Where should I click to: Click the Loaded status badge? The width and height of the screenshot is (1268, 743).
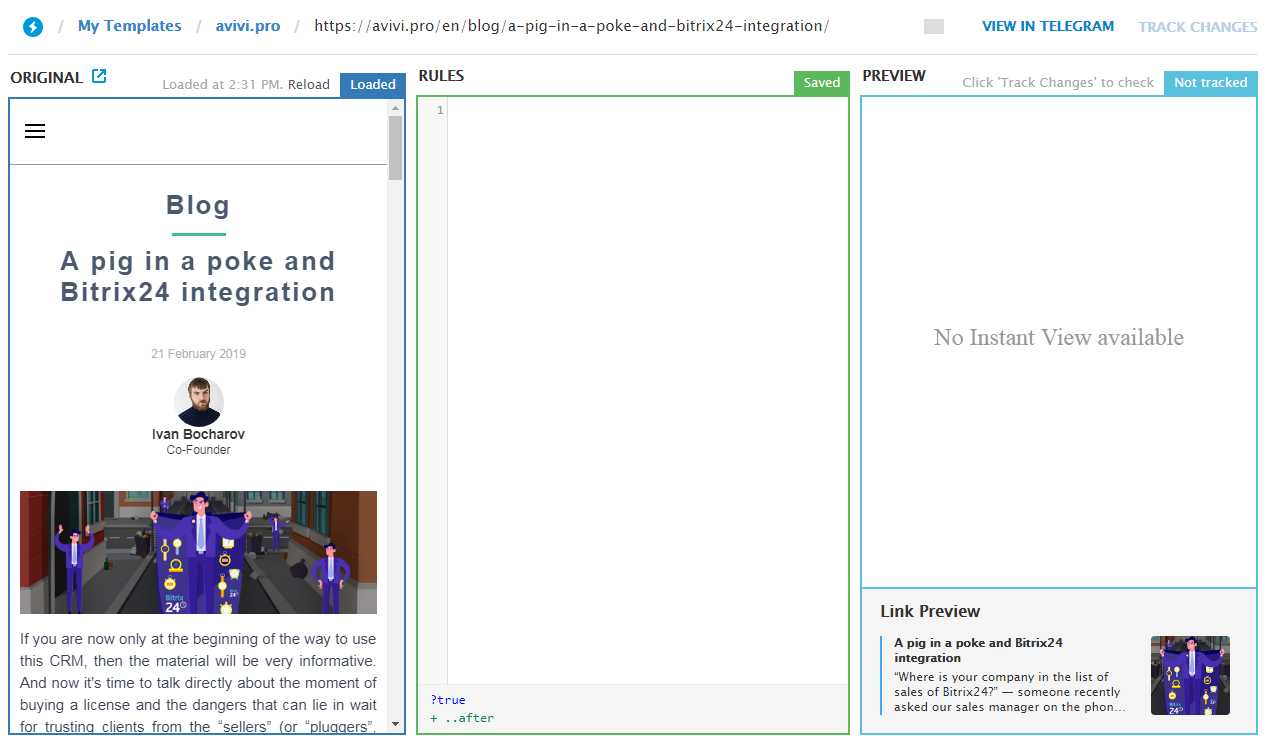[x=373, y=85]
